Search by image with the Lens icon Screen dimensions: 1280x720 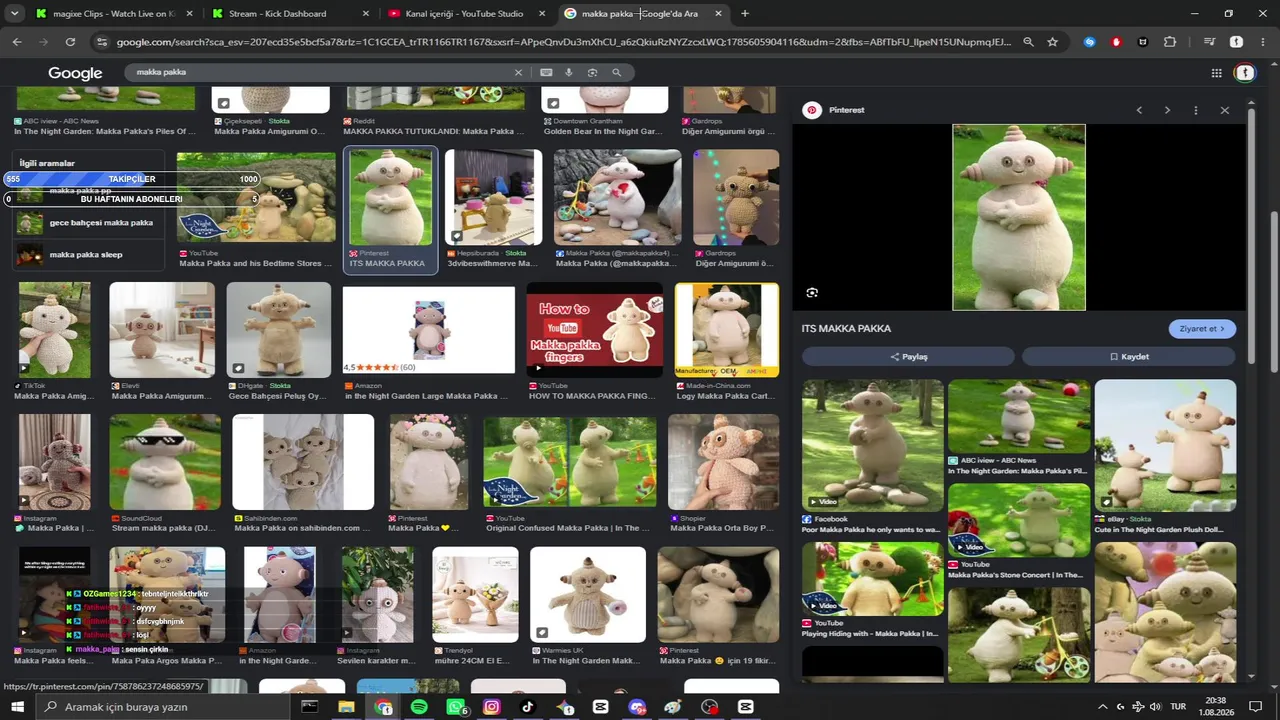click(593, 73)
